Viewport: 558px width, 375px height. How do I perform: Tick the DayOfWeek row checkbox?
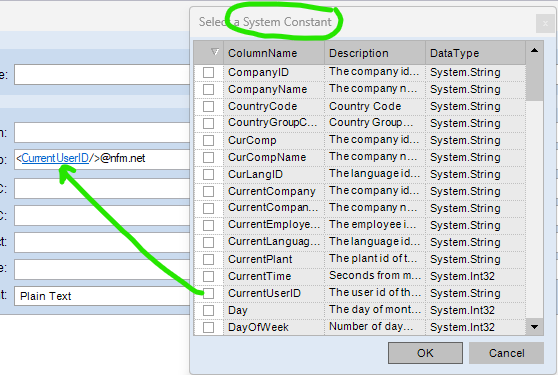click(209, 327)
